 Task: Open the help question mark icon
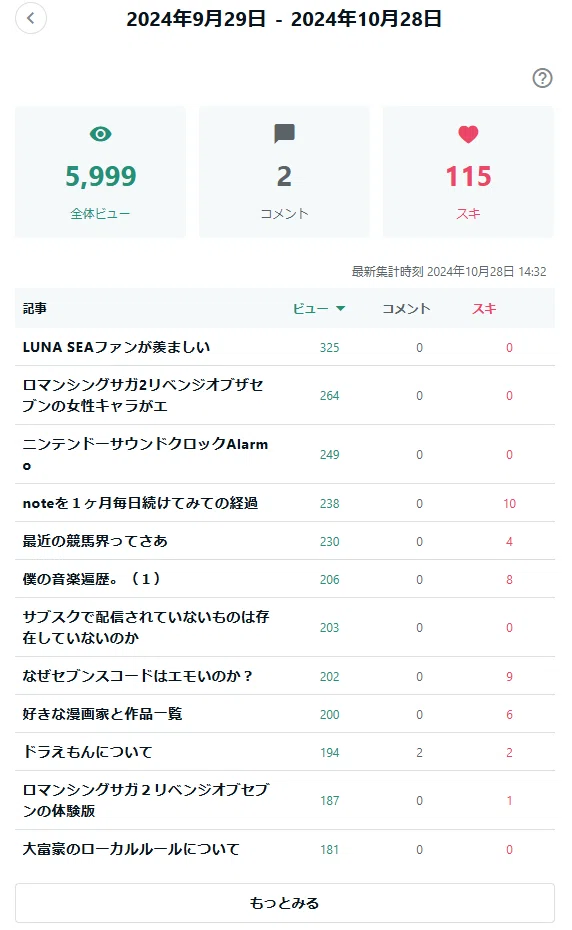pyautogui.click(x=542, y=78)
